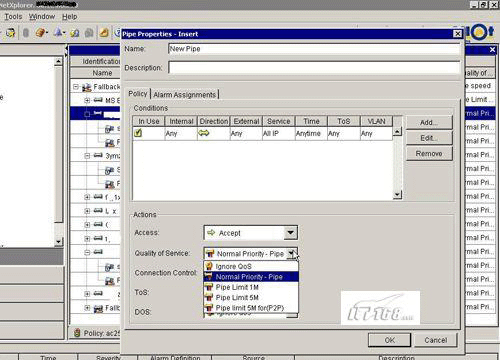This screenshot has height=360, width=500.
Task: Open the Tools menu
Action: click(x=13, y=16)
